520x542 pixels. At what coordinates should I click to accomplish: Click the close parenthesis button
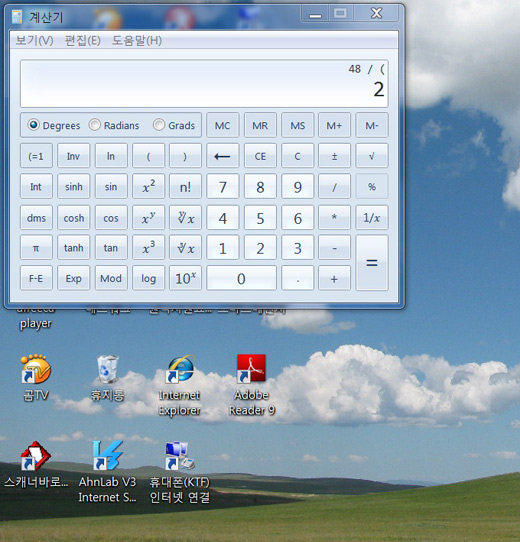pos(185,156)
